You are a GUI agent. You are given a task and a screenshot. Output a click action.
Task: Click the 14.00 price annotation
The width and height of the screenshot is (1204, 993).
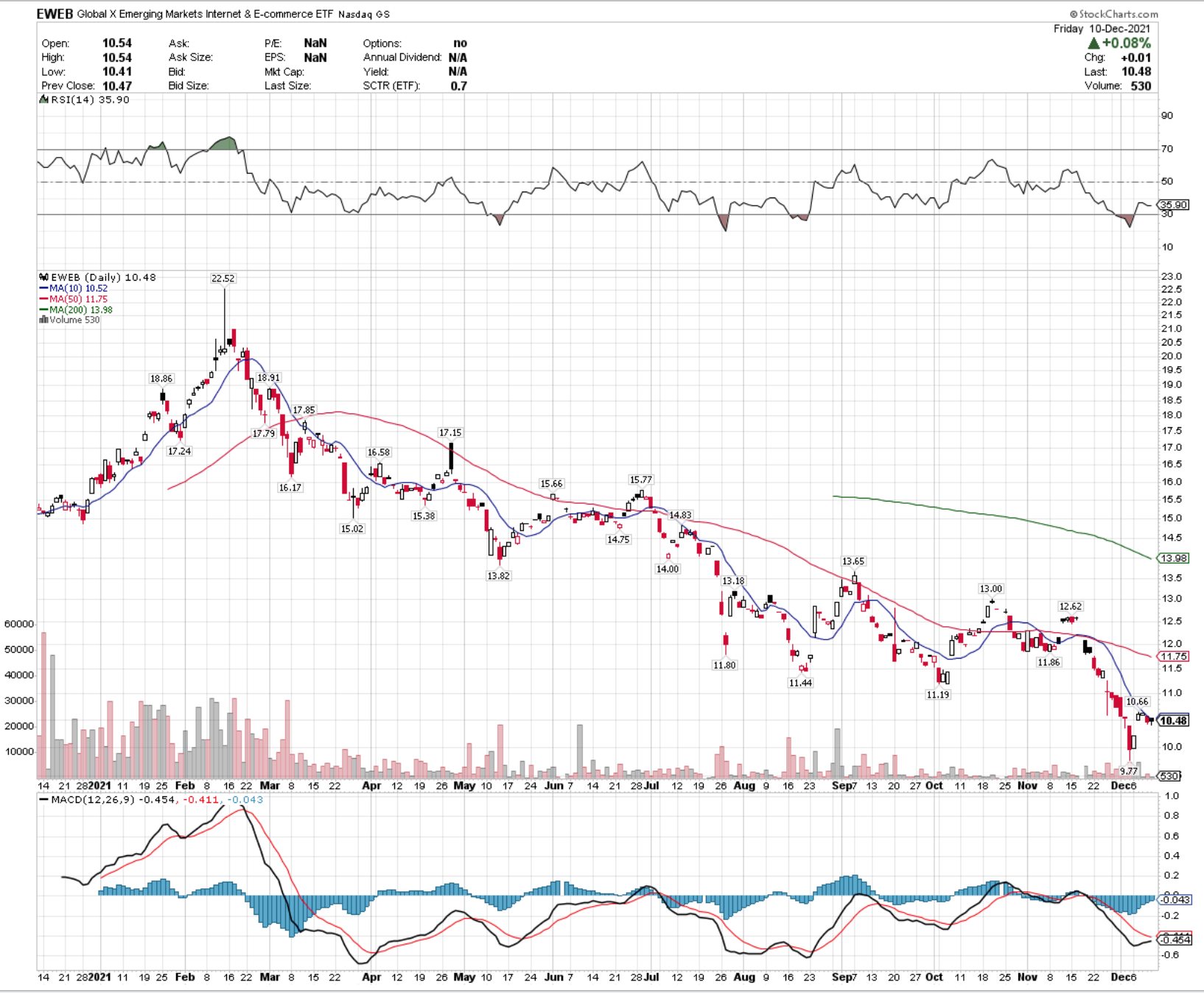668,569
